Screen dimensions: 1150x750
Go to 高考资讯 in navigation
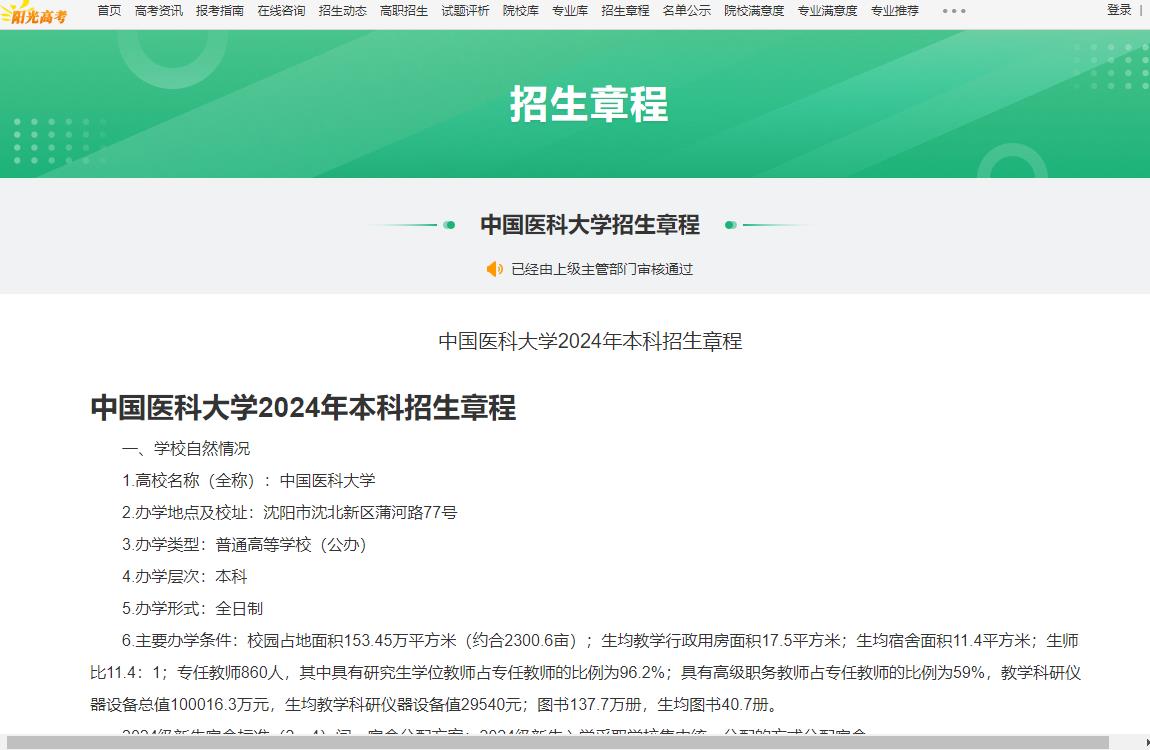158,11
